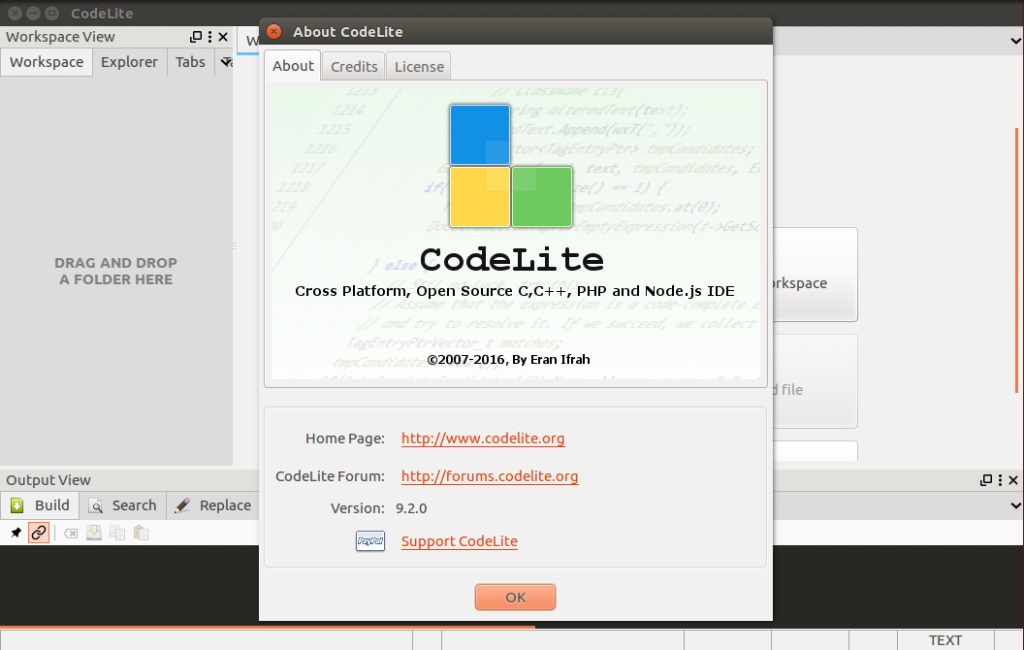Click the save build output icon
The image size is (1024, 650).
tap(94, 532)
